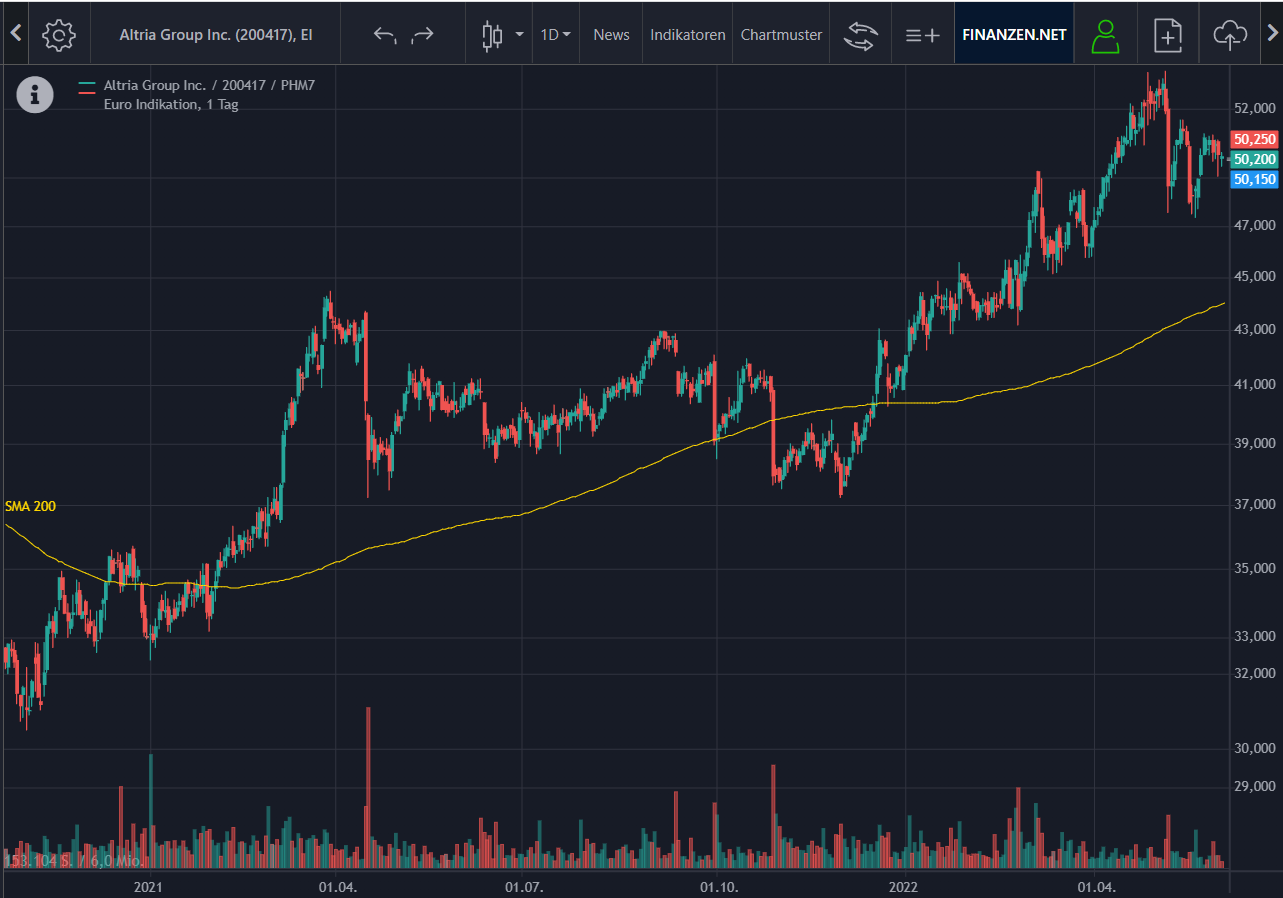The width and height of the screenshot is (1283, 898).
Task: Open the 1D timeframe dropdown
Action: [555, 34]
